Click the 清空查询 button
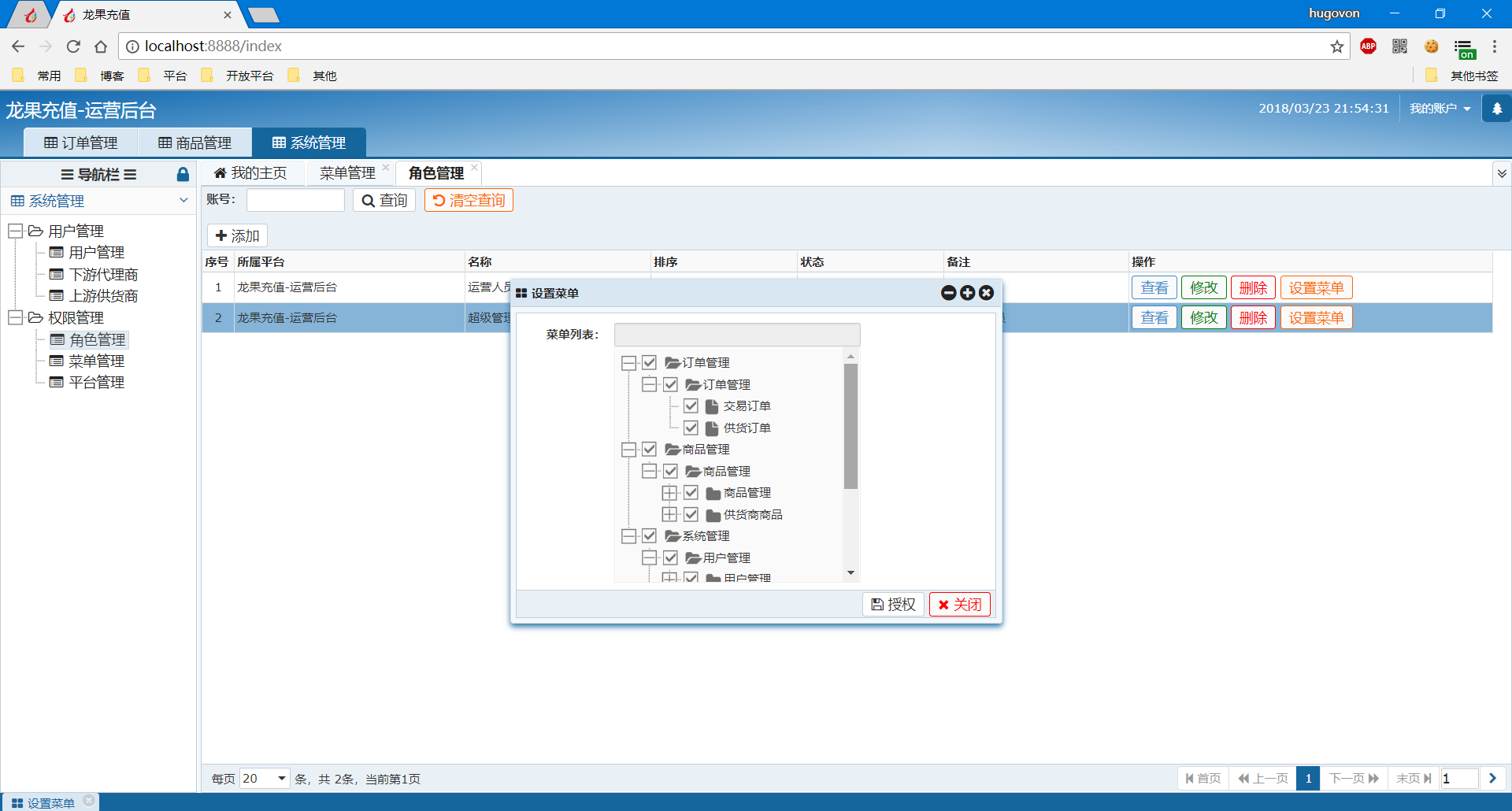This screenshot has width=1512, height=811. click(469, 201)
